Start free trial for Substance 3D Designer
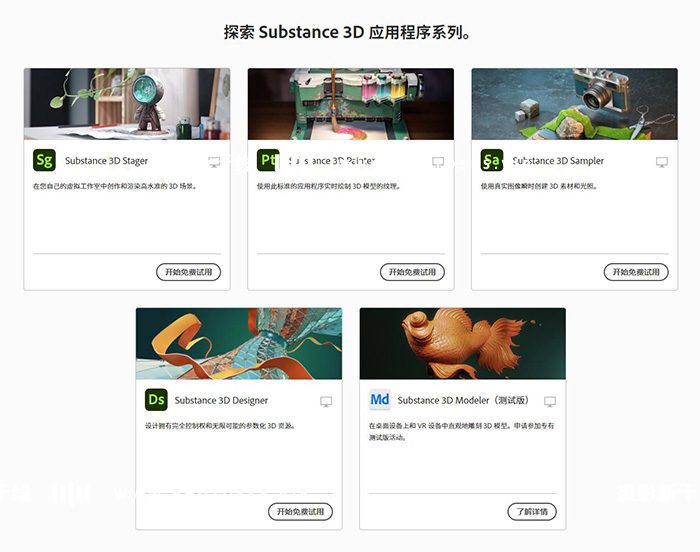The width and height of the screenshot is (700, 552). (300, 511)
